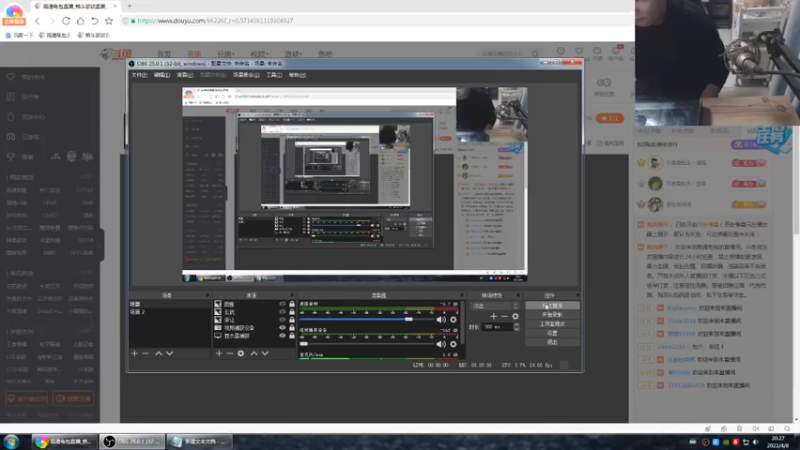Viewport: 800px width, 450px height.
Task: Open the 分类 dropdown in Douyu navigation
Action: coord(226,54)
